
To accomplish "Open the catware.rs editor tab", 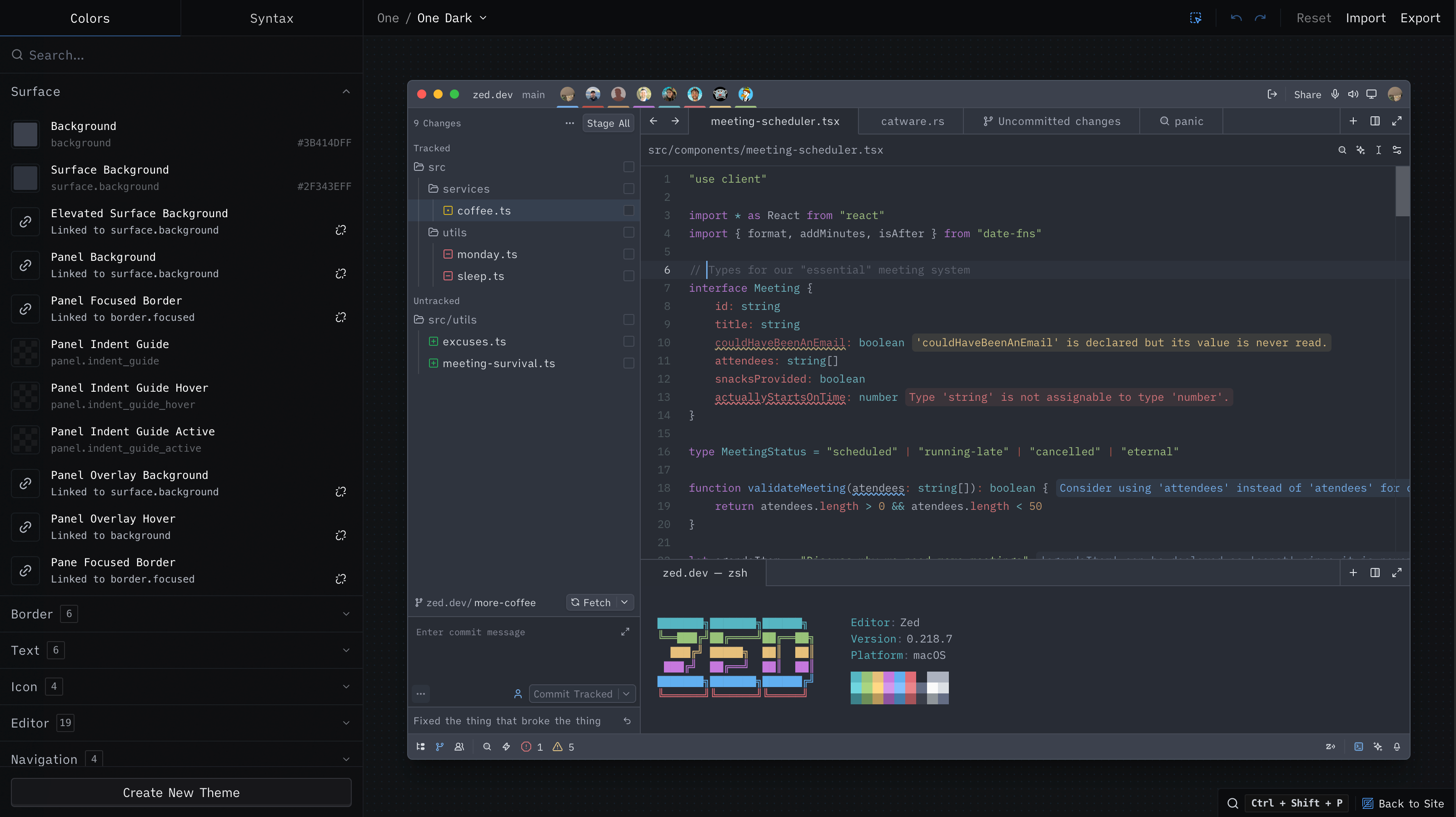I will (912, 121).
